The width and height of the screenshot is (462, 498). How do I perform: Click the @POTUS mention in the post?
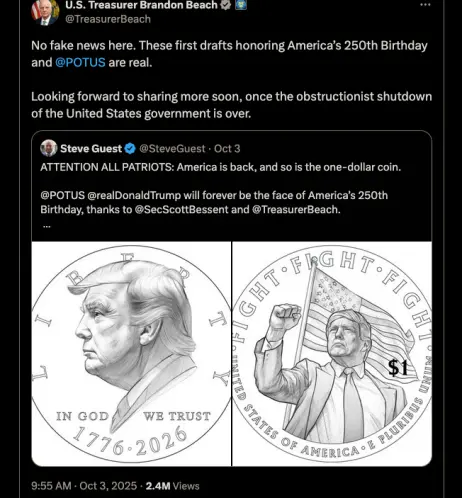(80, 63)
